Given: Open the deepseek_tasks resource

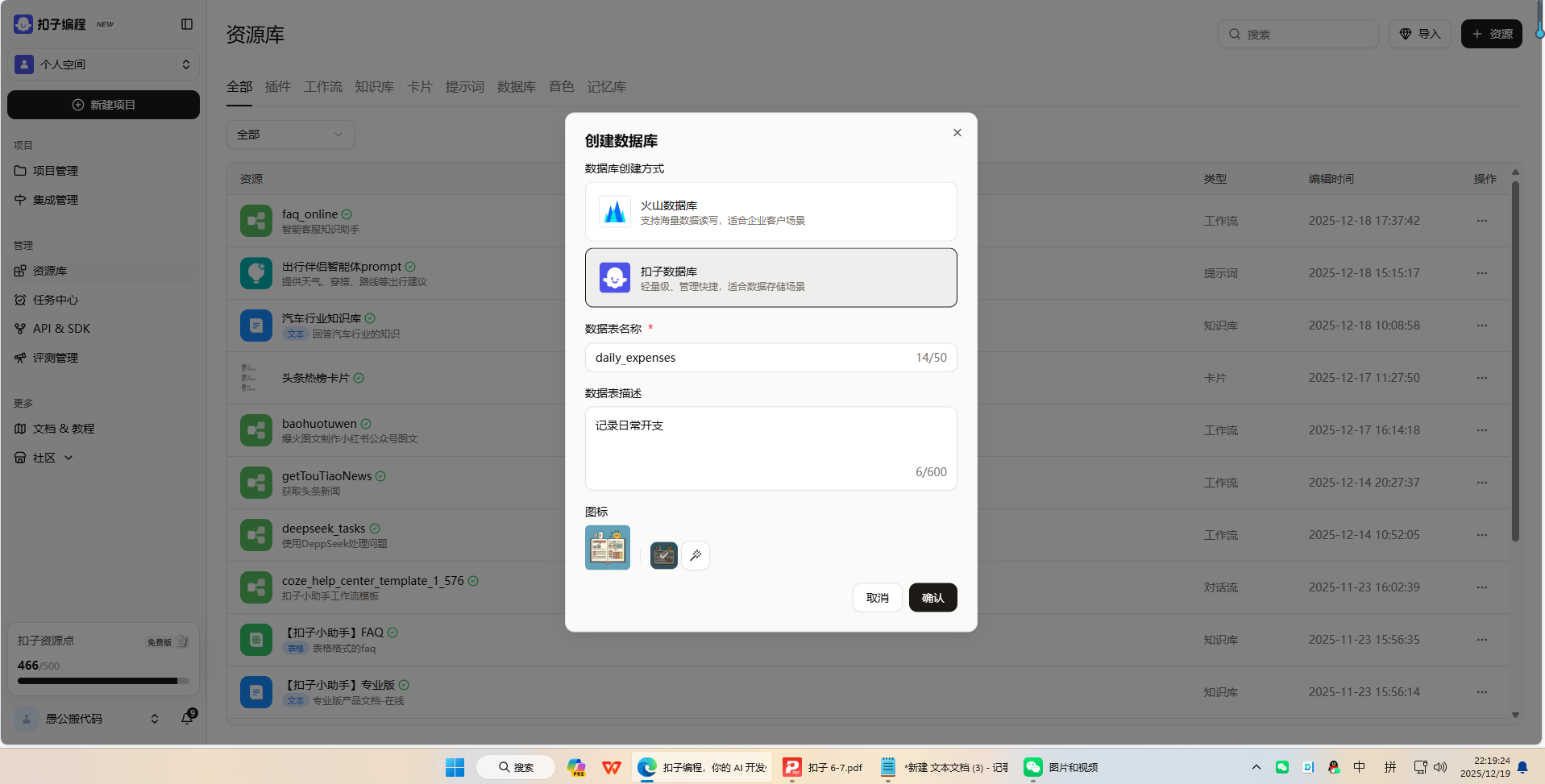Looking at the screenshot, I should 323,528.
